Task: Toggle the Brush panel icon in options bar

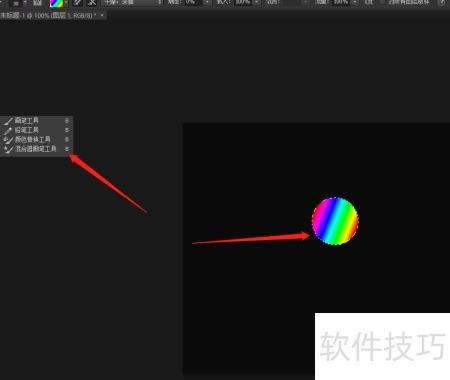Action: 37,3
